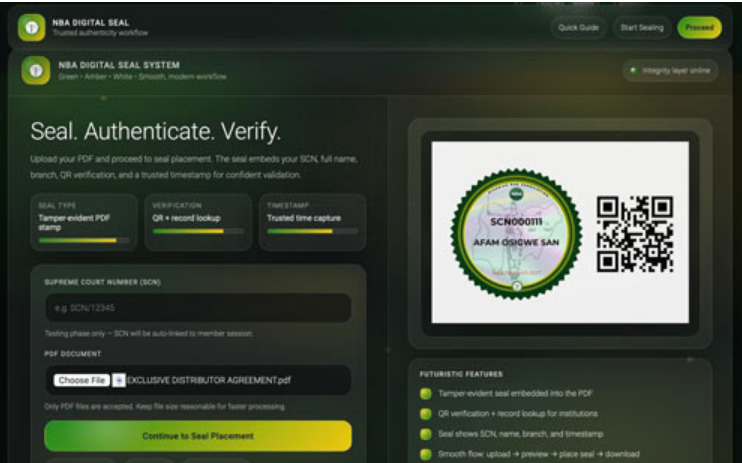Focus the Supreme Court Number input field
Viewport: 742px width, 463px height.
pos(197,308)
